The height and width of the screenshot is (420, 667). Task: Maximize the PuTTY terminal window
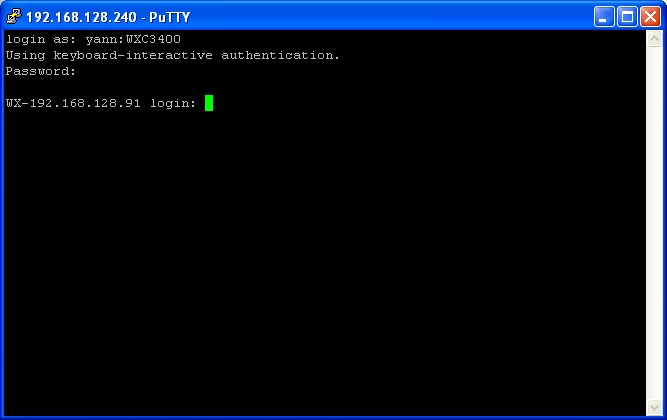tap(627, 17)
